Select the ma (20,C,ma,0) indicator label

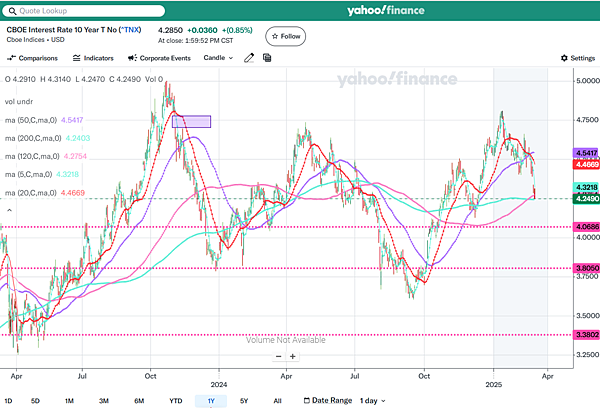pyautogui.click(x=31, y=193)
